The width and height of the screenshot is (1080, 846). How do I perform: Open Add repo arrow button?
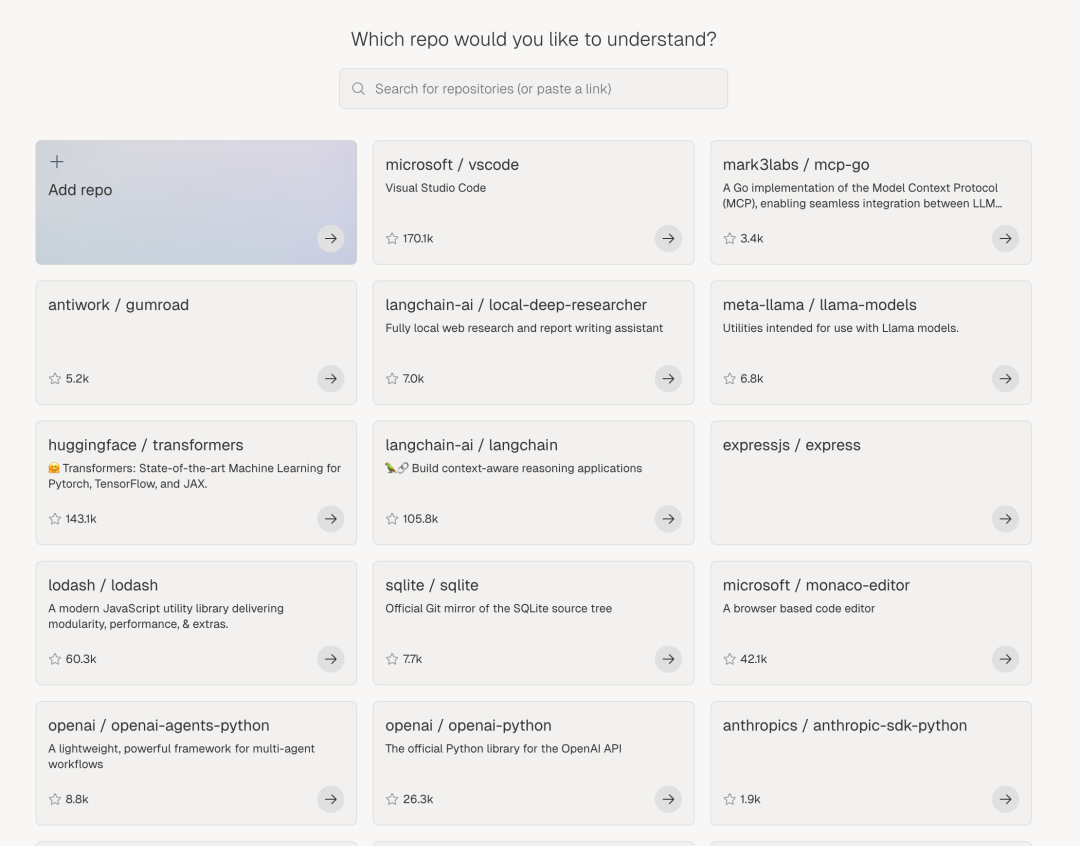(x=331, y=238)
